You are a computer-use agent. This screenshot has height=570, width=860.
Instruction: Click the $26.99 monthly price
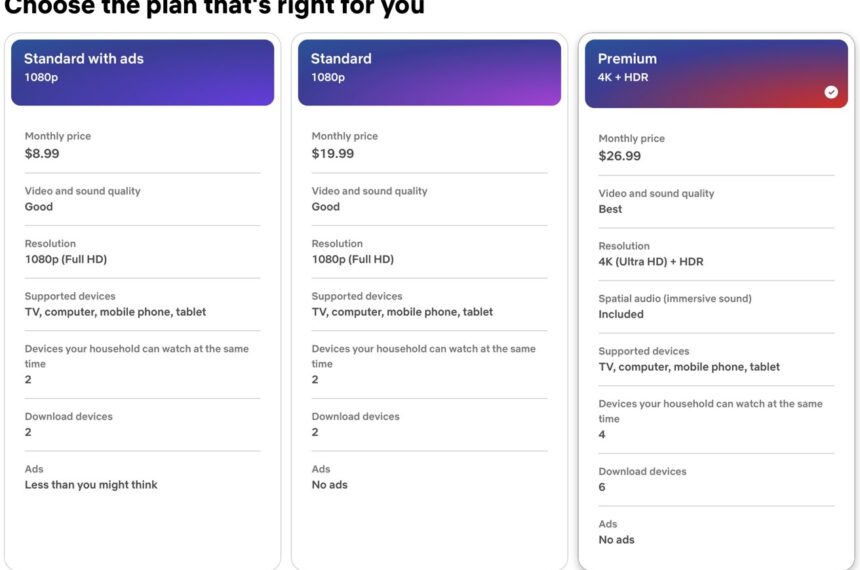pyautogui.click(x=620, y=156)
